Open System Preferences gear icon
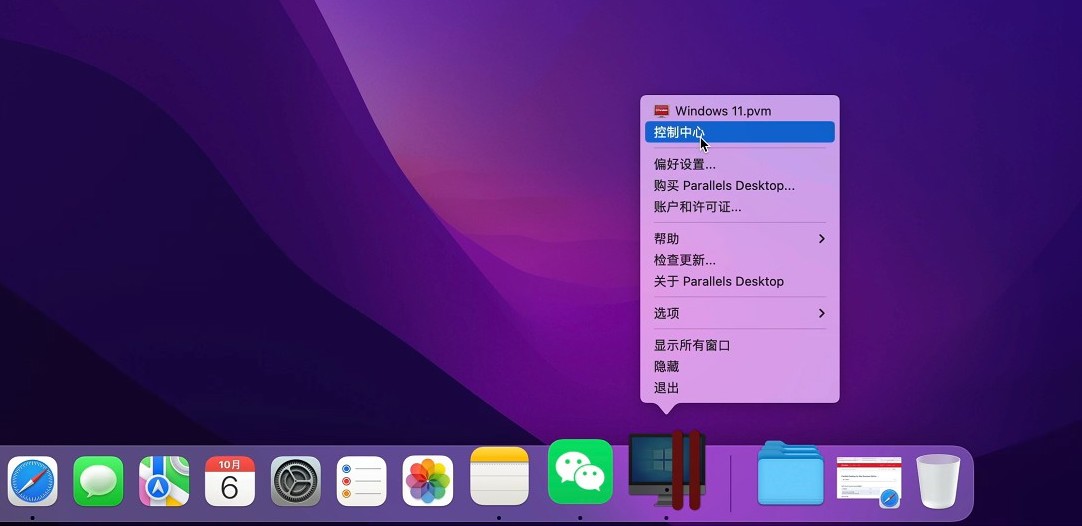The image size is (1082, 526). (296, 482)
